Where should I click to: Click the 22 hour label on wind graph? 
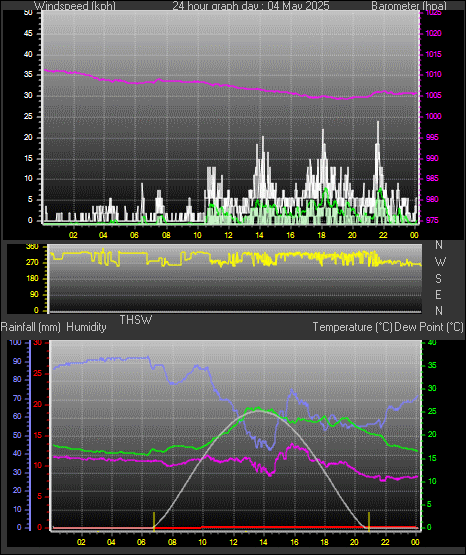(x=383, y=235)
